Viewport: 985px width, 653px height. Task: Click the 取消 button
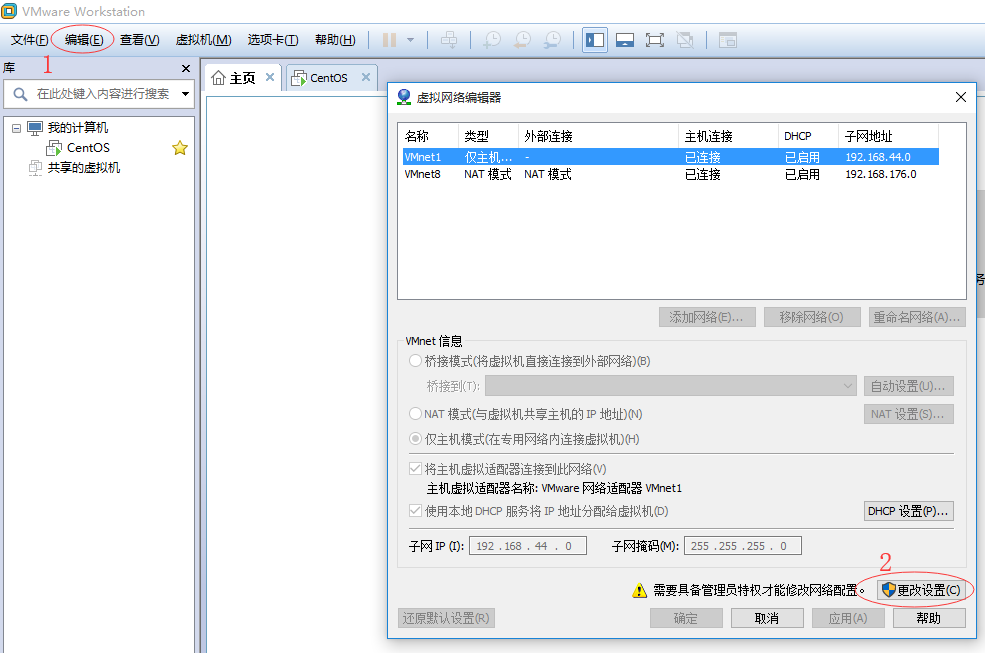(x=767, y=618)
